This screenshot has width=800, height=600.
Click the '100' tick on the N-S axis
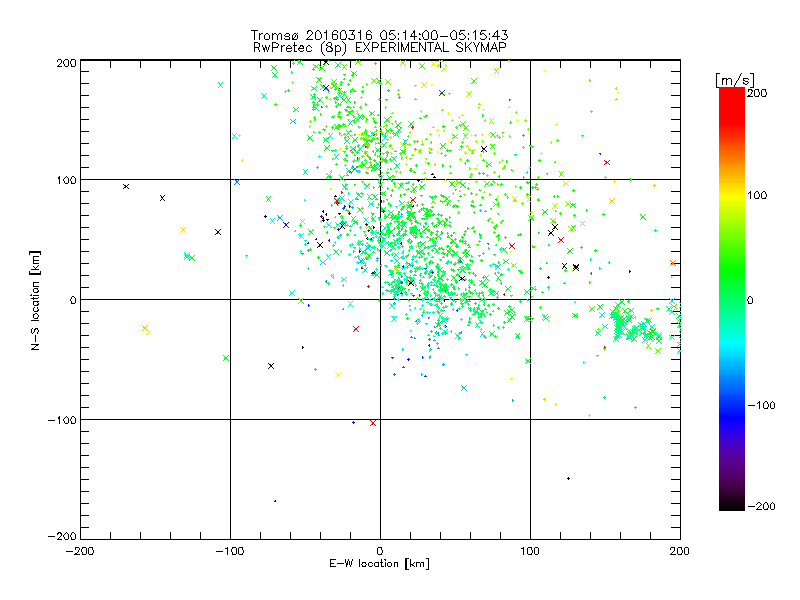[66, 180]
